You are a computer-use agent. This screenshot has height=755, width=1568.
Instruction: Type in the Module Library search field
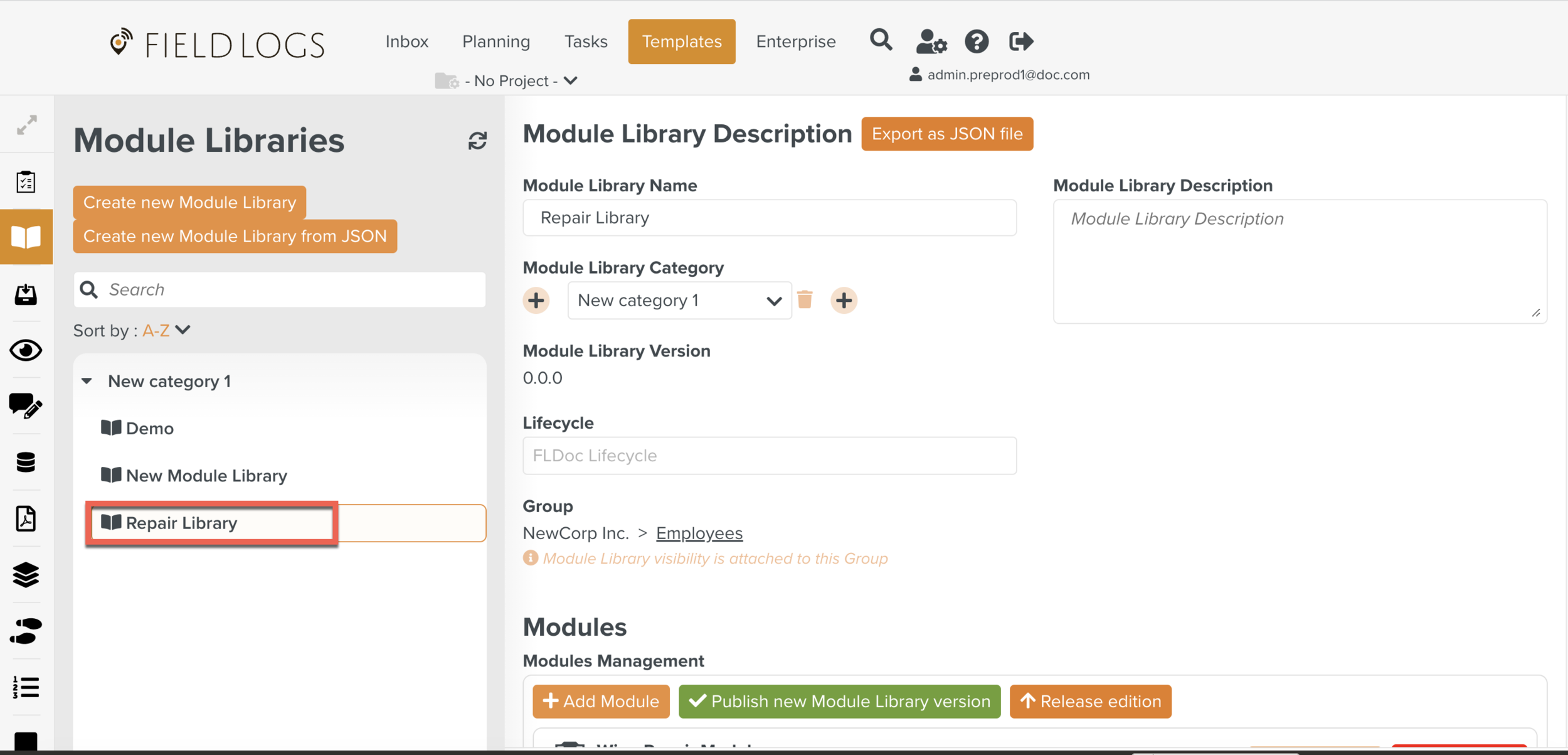[x=279, y=289]
